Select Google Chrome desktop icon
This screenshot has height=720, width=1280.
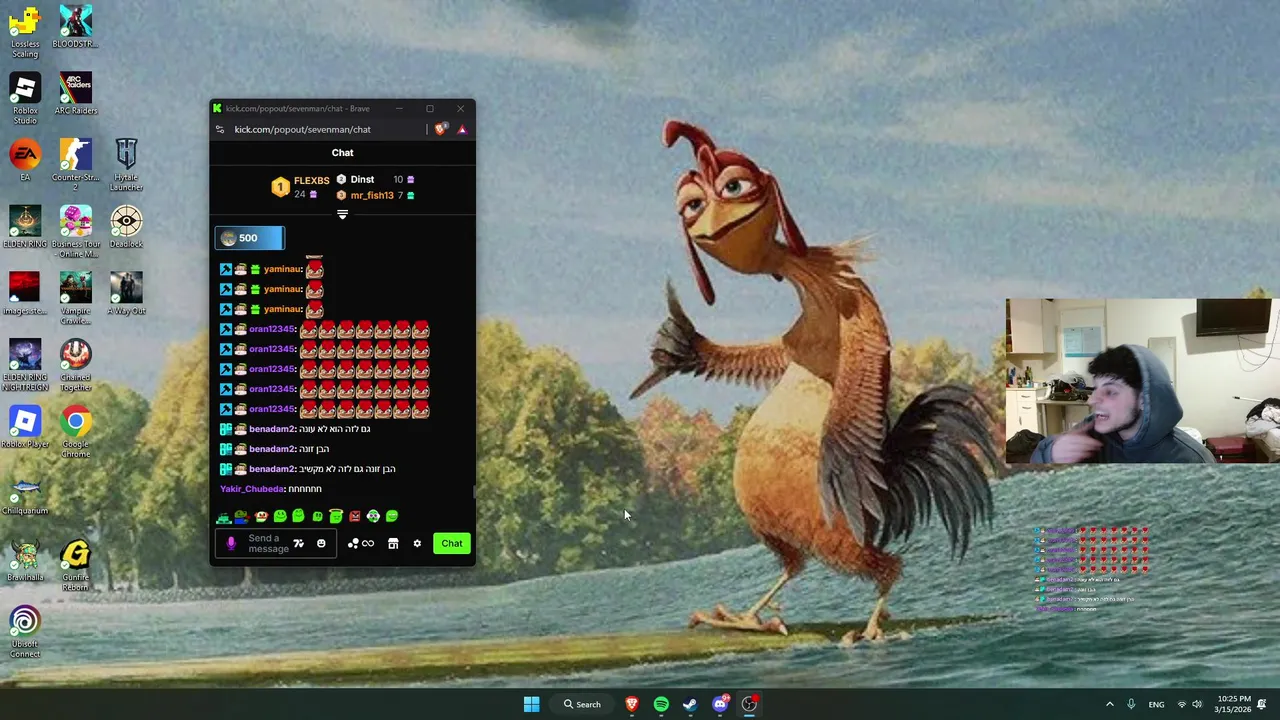click(x=75, y=432)
